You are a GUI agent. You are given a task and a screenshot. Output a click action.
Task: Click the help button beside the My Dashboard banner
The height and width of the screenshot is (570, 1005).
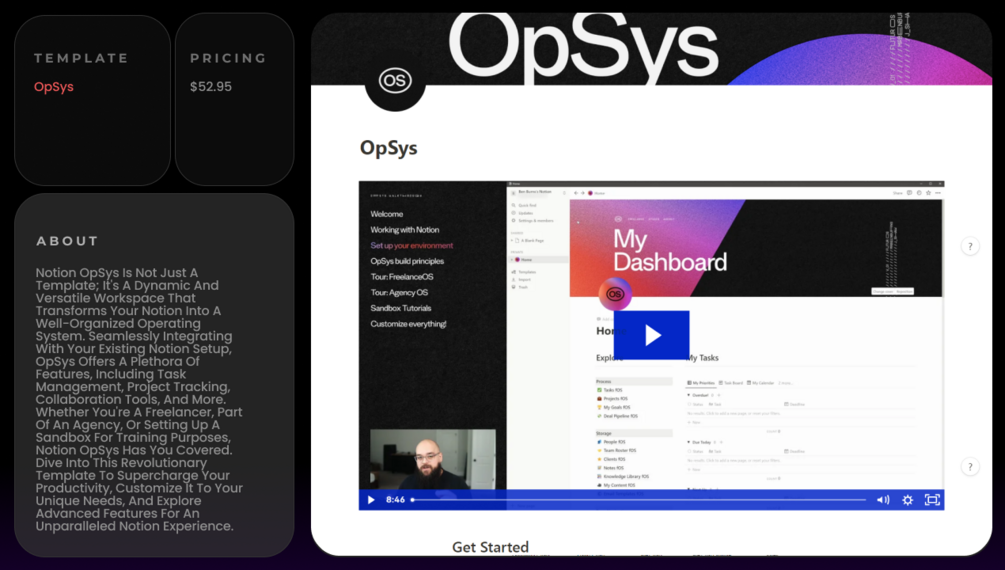(x=970, y=246)
